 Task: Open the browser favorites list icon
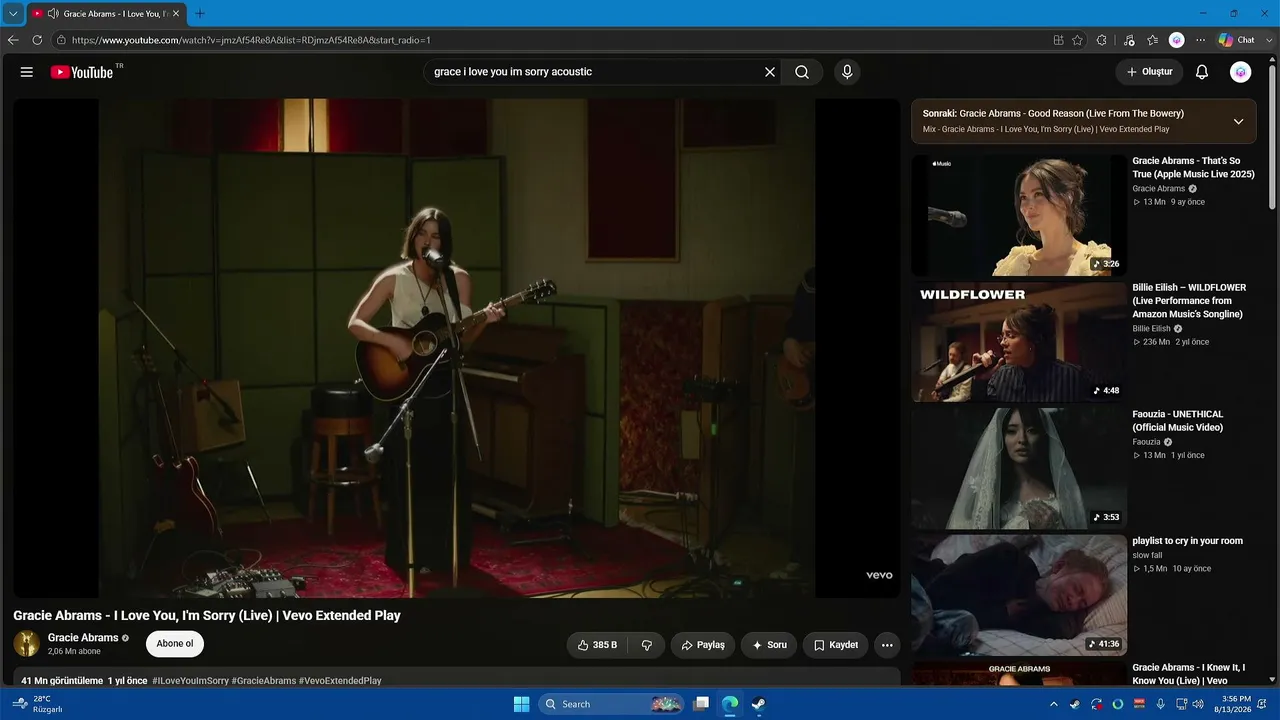point(1153,40)
